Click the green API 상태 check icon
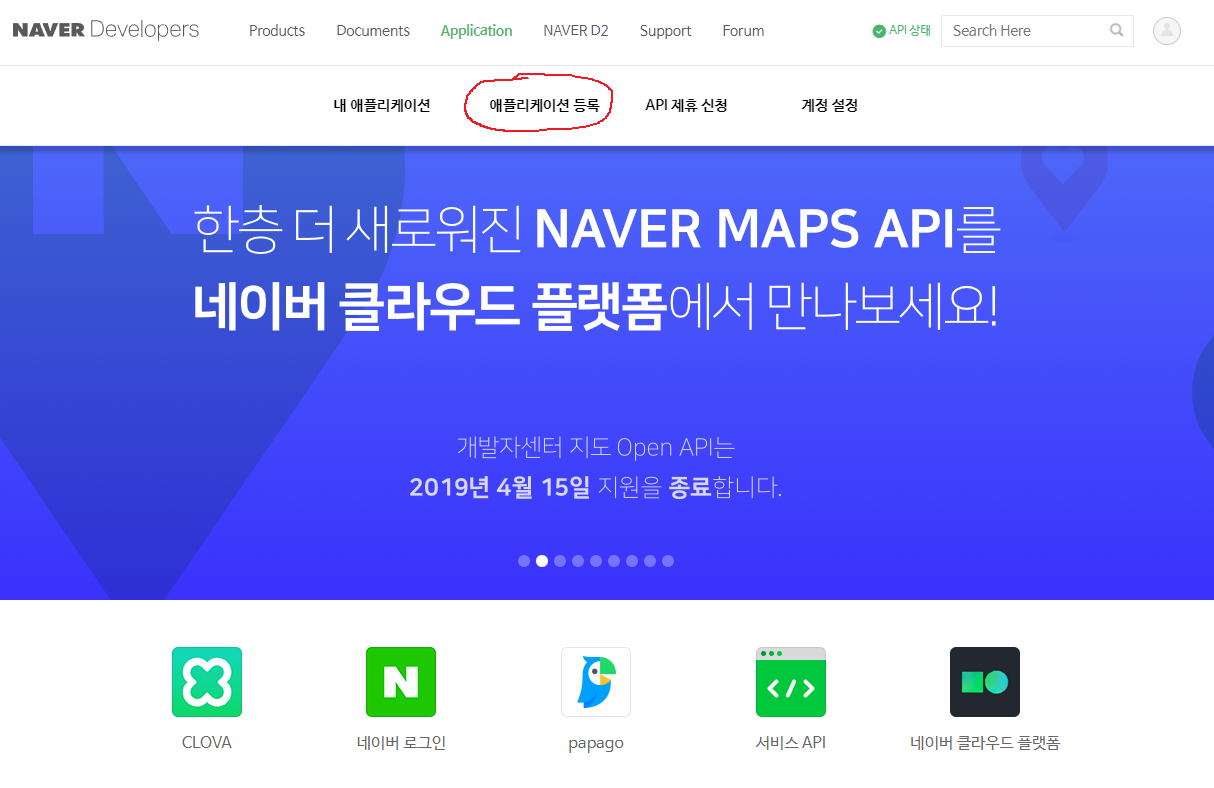1214x788 pixels. 879,31
